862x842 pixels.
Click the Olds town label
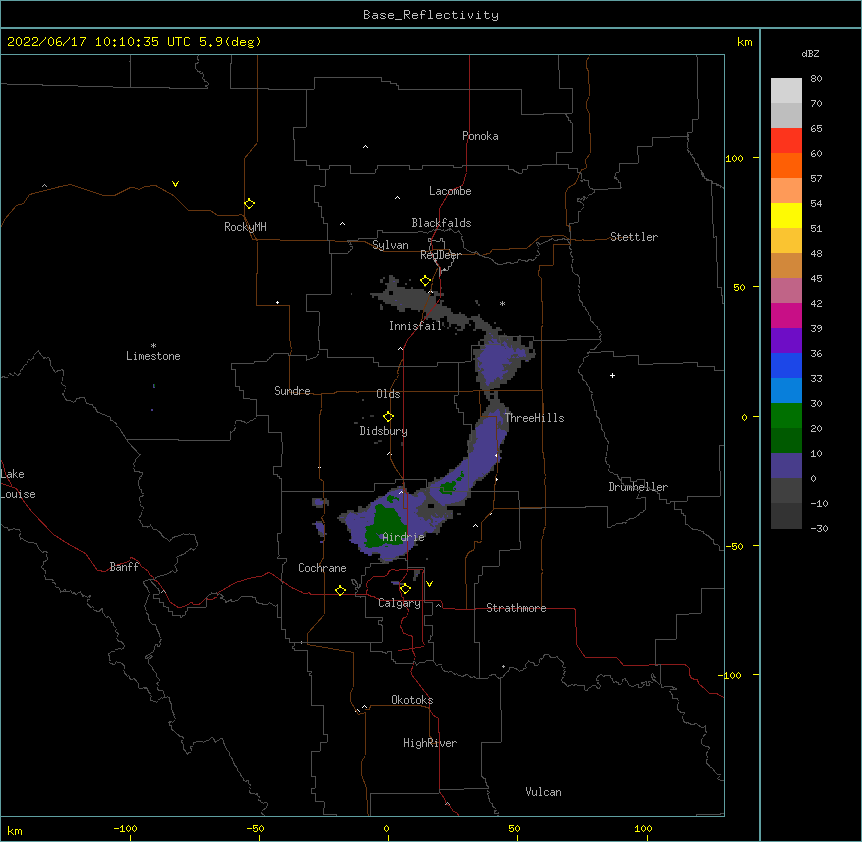click(x=388, y=394)
